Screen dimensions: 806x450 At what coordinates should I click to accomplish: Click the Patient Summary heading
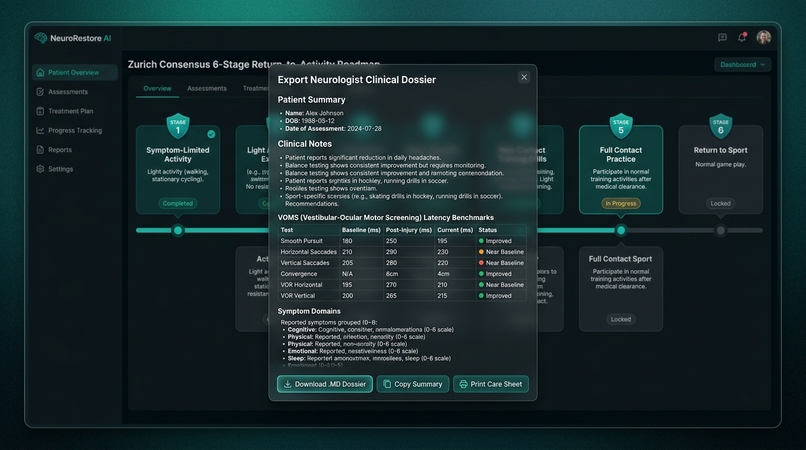[x=312, y=100]
